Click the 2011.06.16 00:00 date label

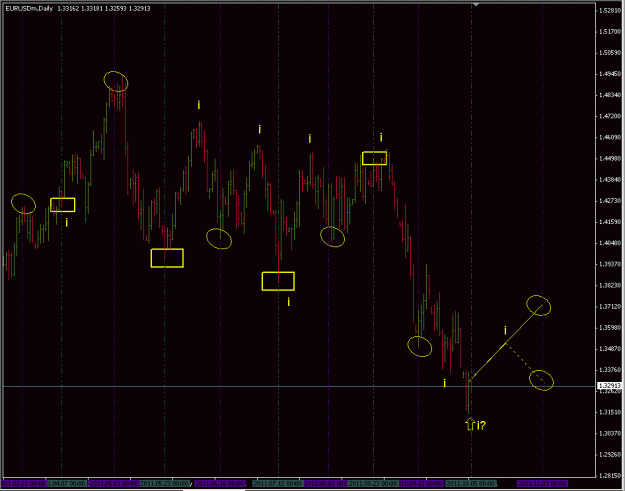219,483
